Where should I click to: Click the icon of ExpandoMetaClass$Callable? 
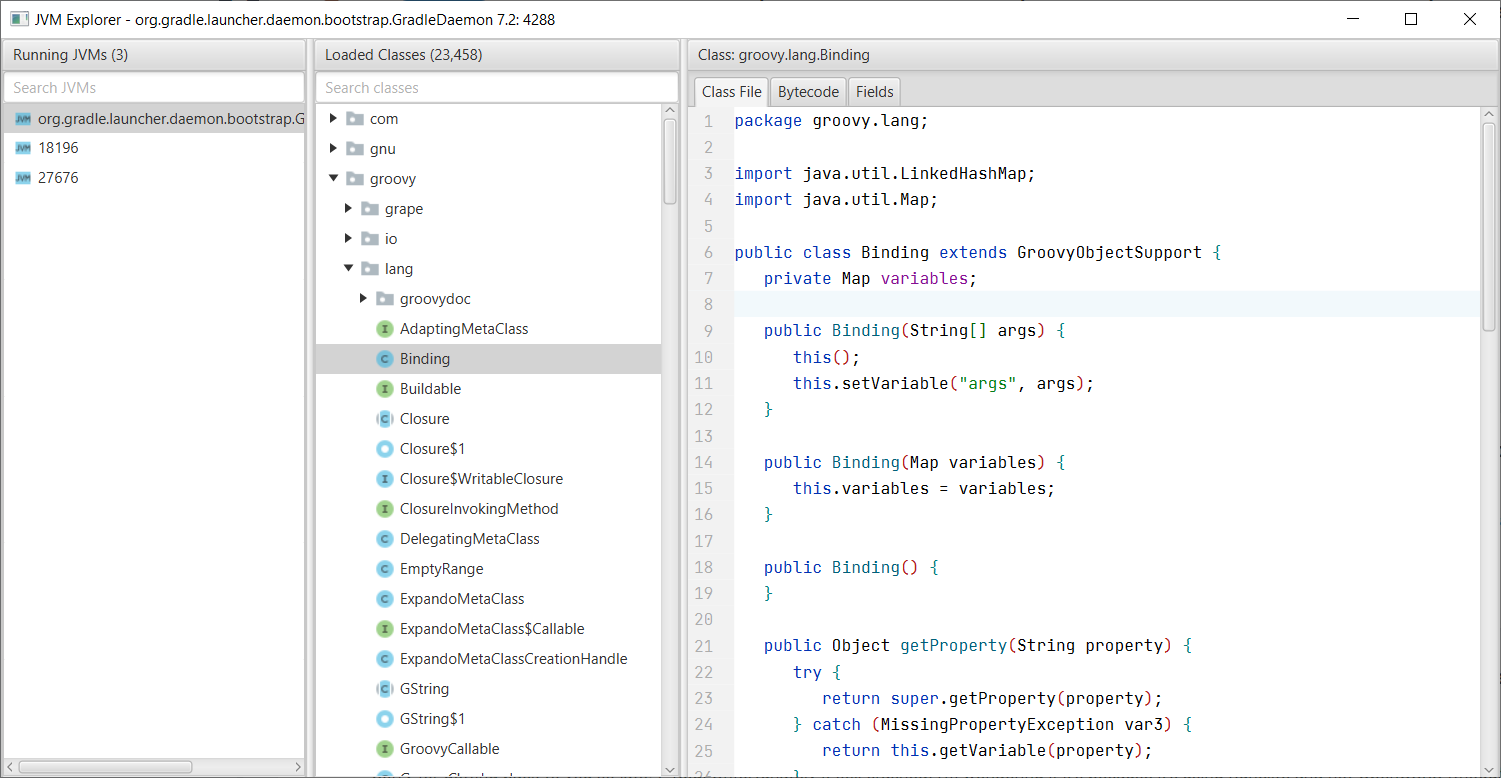coord(384,629)
